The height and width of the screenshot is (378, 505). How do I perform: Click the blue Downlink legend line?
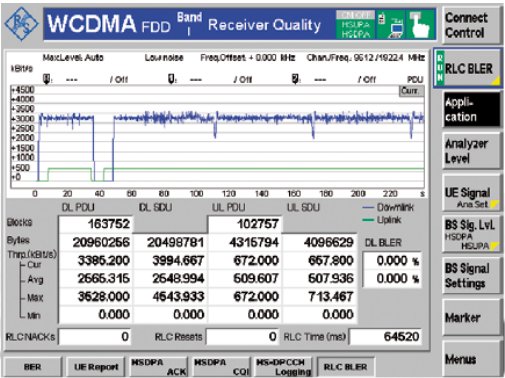click(368, 207)
